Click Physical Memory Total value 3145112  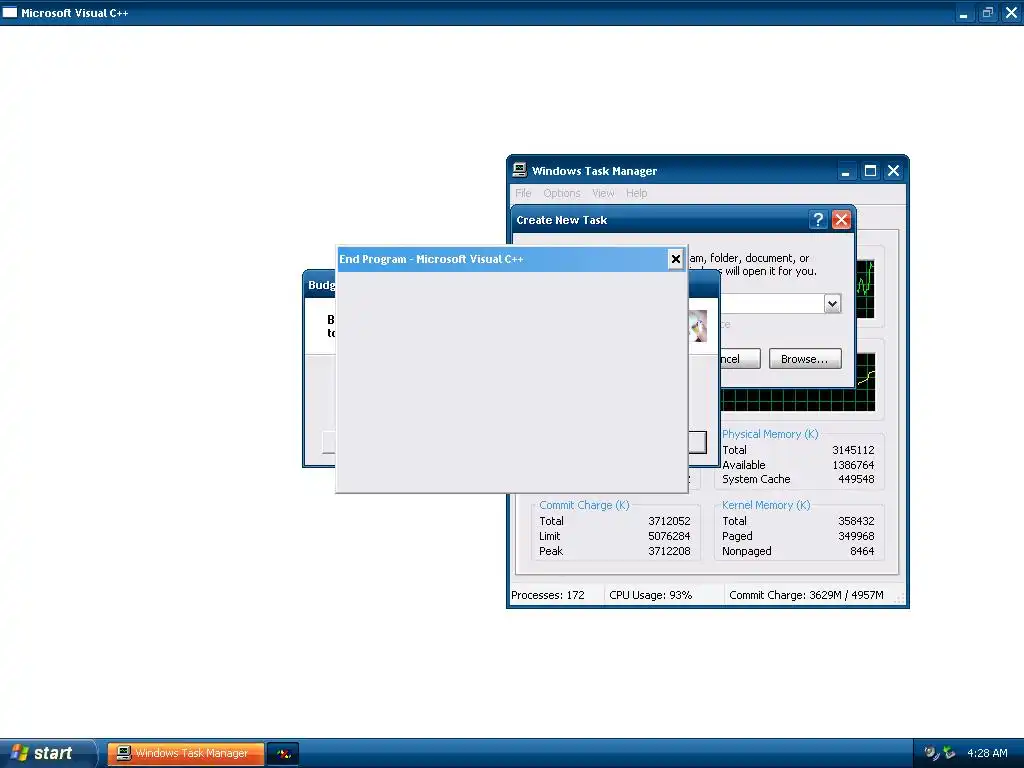coord(853,450)
